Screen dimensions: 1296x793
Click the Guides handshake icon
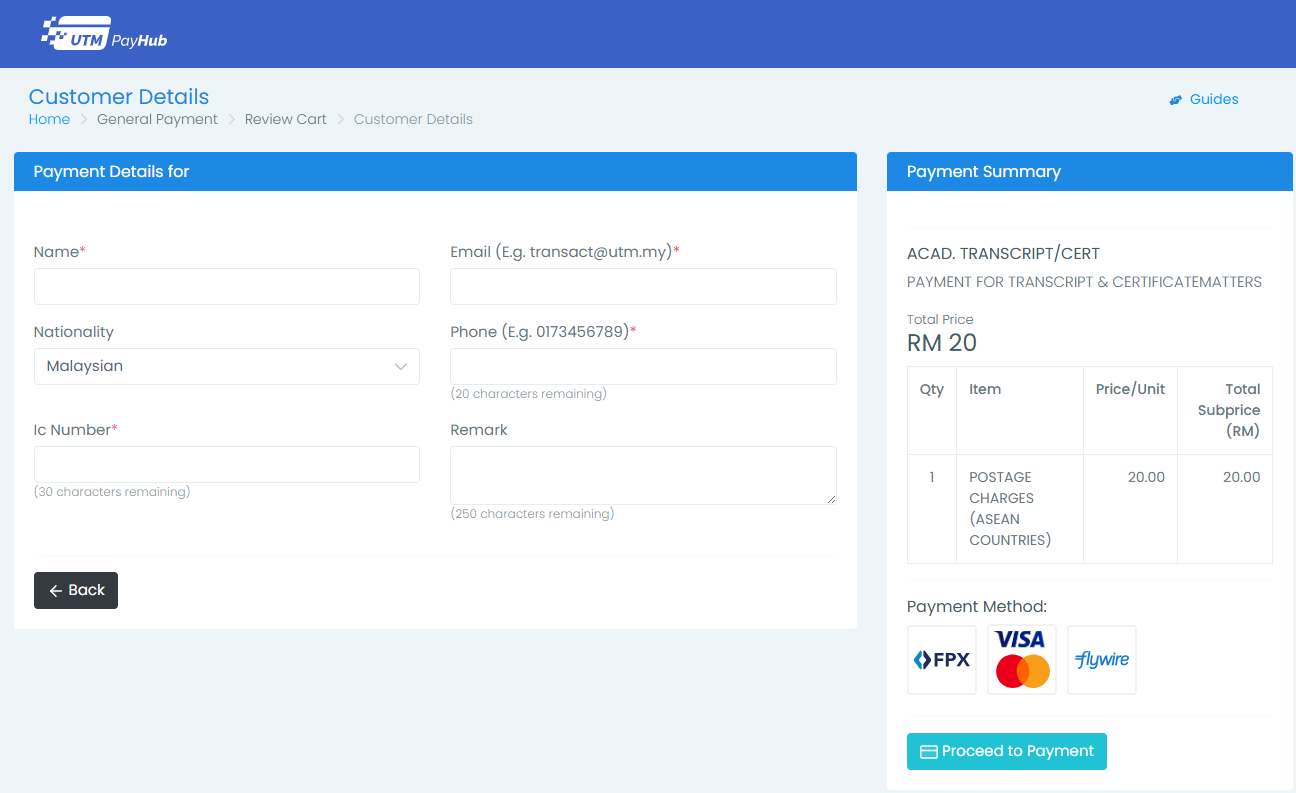pyautogui.click(x=1176, y=100)
